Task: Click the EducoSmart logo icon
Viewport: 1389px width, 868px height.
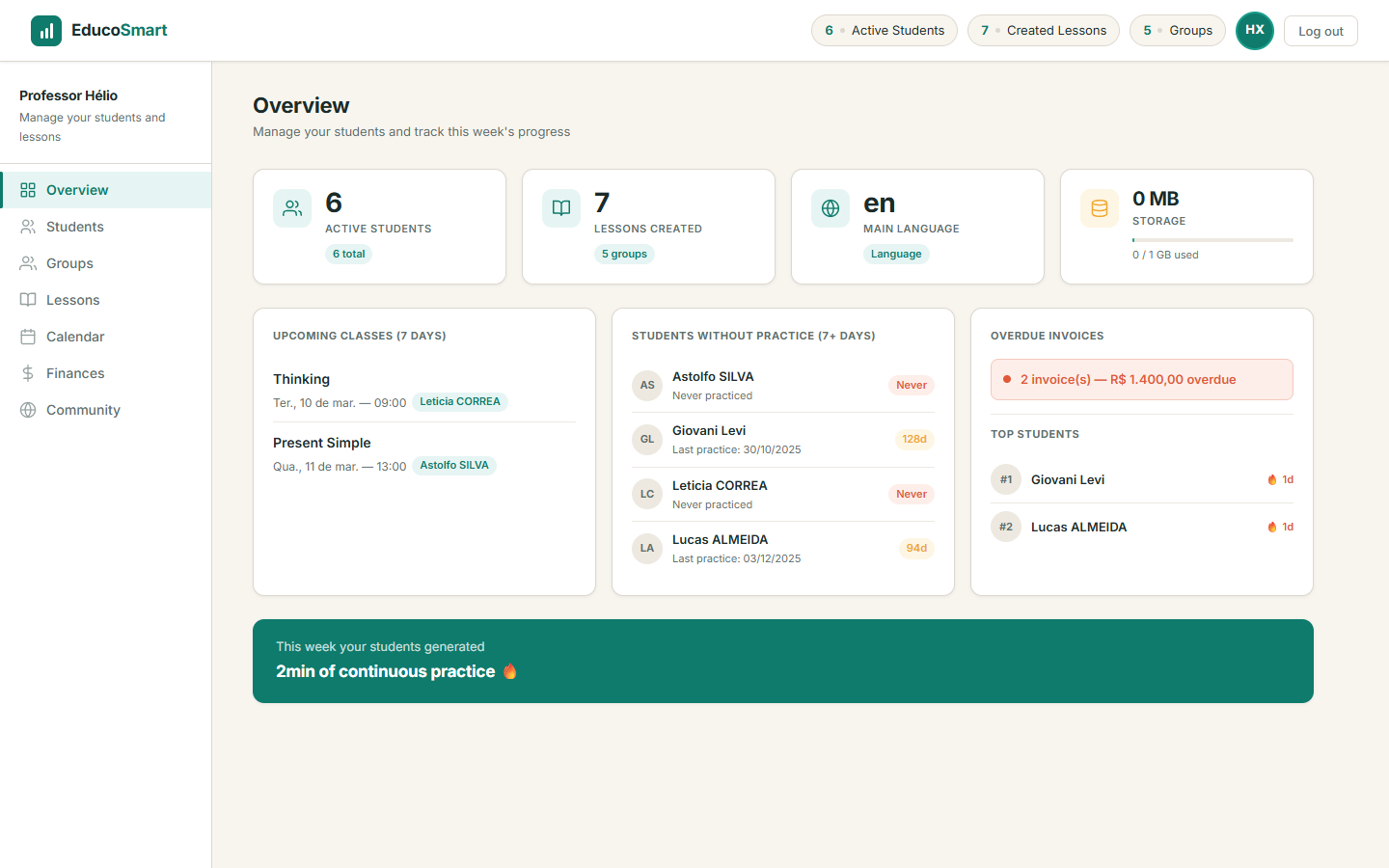Action: click(46, 30)
